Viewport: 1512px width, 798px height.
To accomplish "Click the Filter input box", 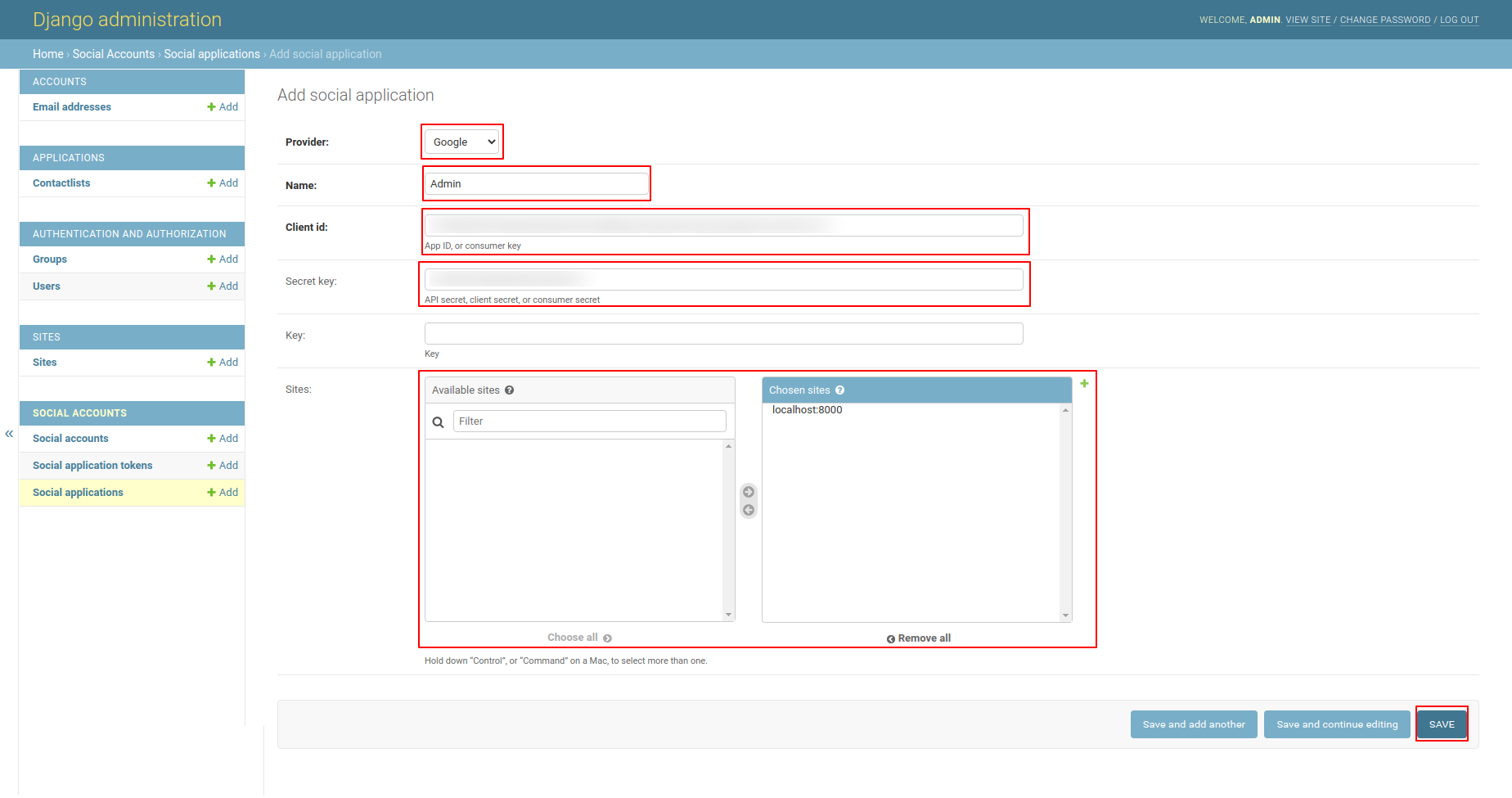I will [x=589, y=421].
